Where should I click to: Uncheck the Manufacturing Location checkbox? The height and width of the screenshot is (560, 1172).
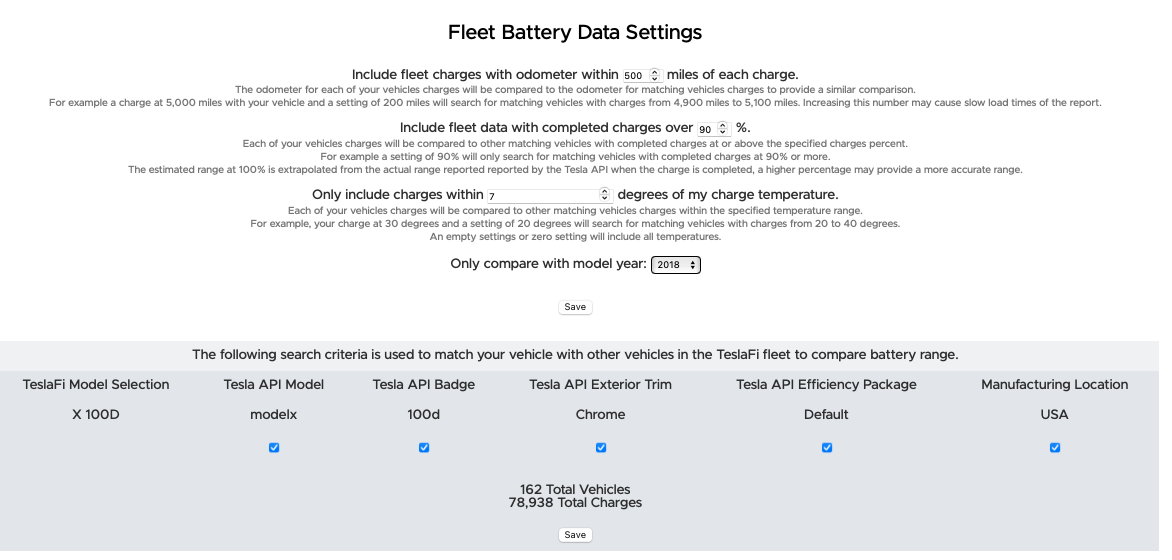(x=1055, y=448)
